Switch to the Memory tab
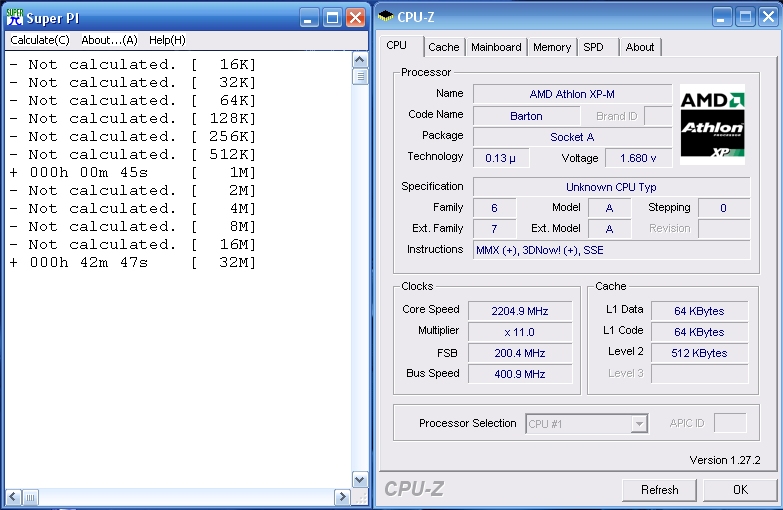The height and width of the screenshot is (510, 783). pos(552,47)
